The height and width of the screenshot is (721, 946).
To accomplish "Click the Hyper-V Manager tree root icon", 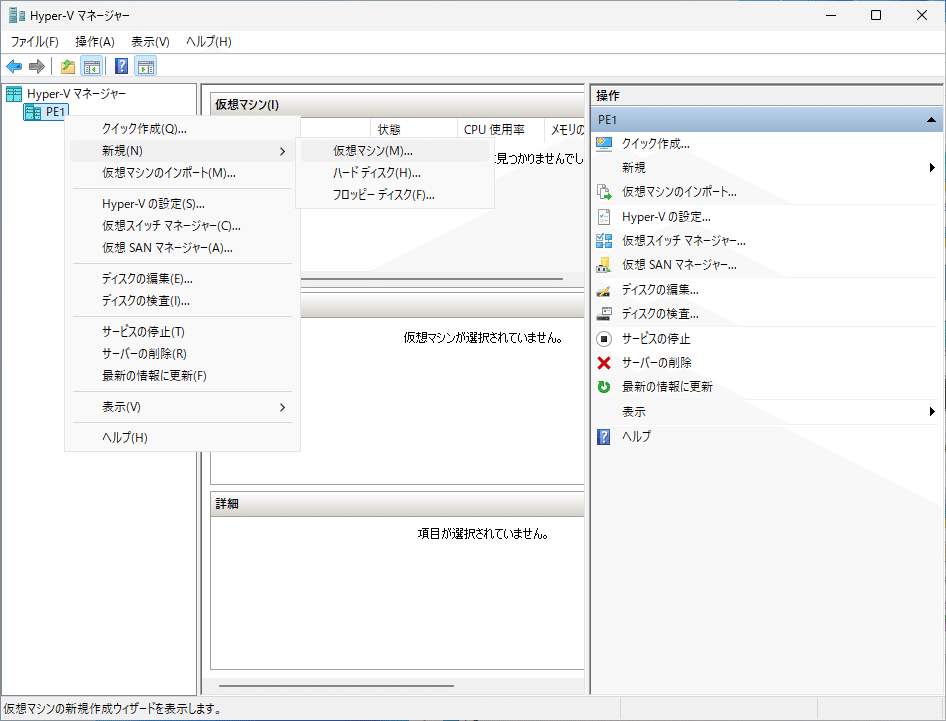I will click(14, 94).
